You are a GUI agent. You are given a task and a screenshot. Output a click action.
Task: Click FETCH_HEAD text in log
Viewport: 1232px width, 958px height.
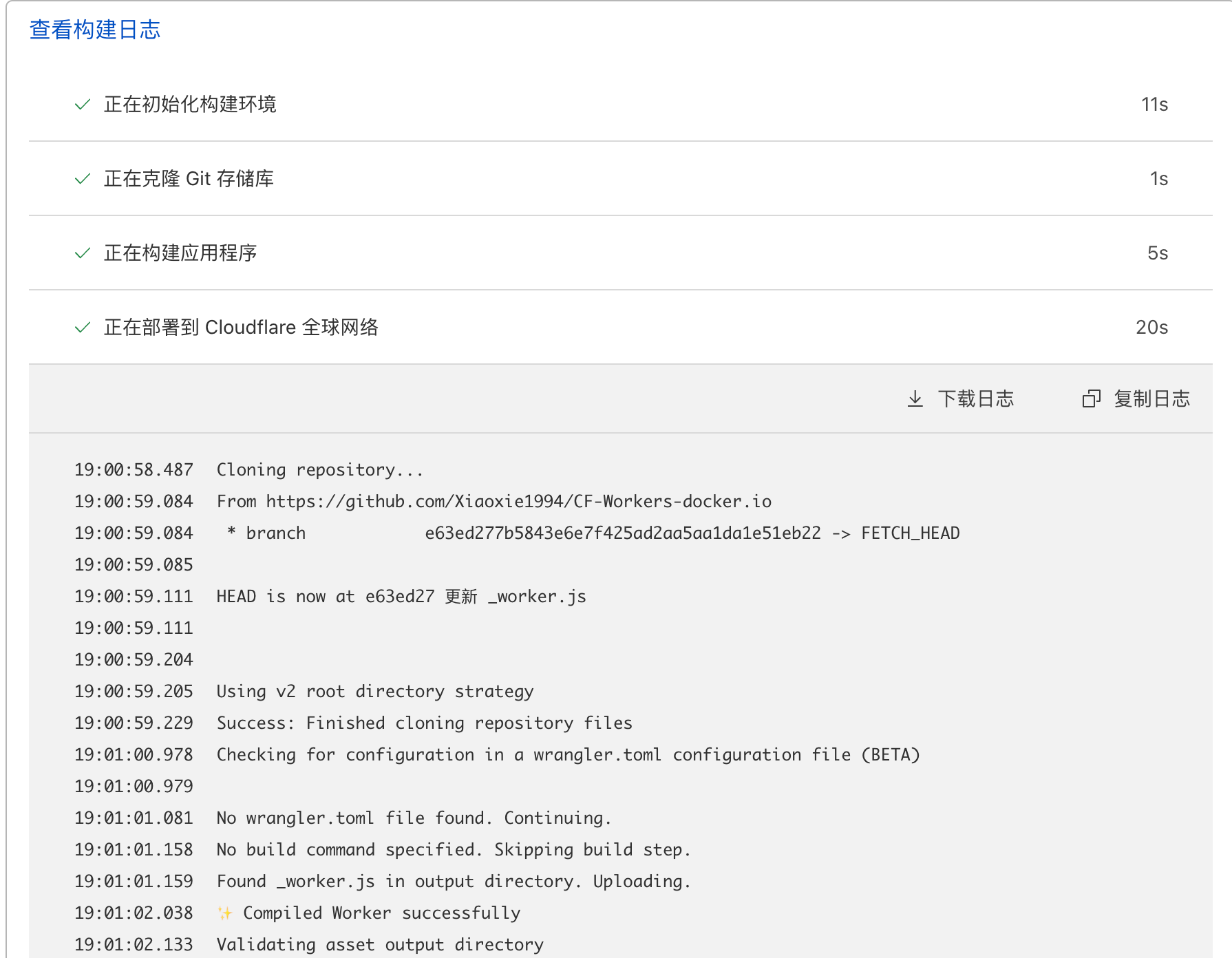pos(911,533)
